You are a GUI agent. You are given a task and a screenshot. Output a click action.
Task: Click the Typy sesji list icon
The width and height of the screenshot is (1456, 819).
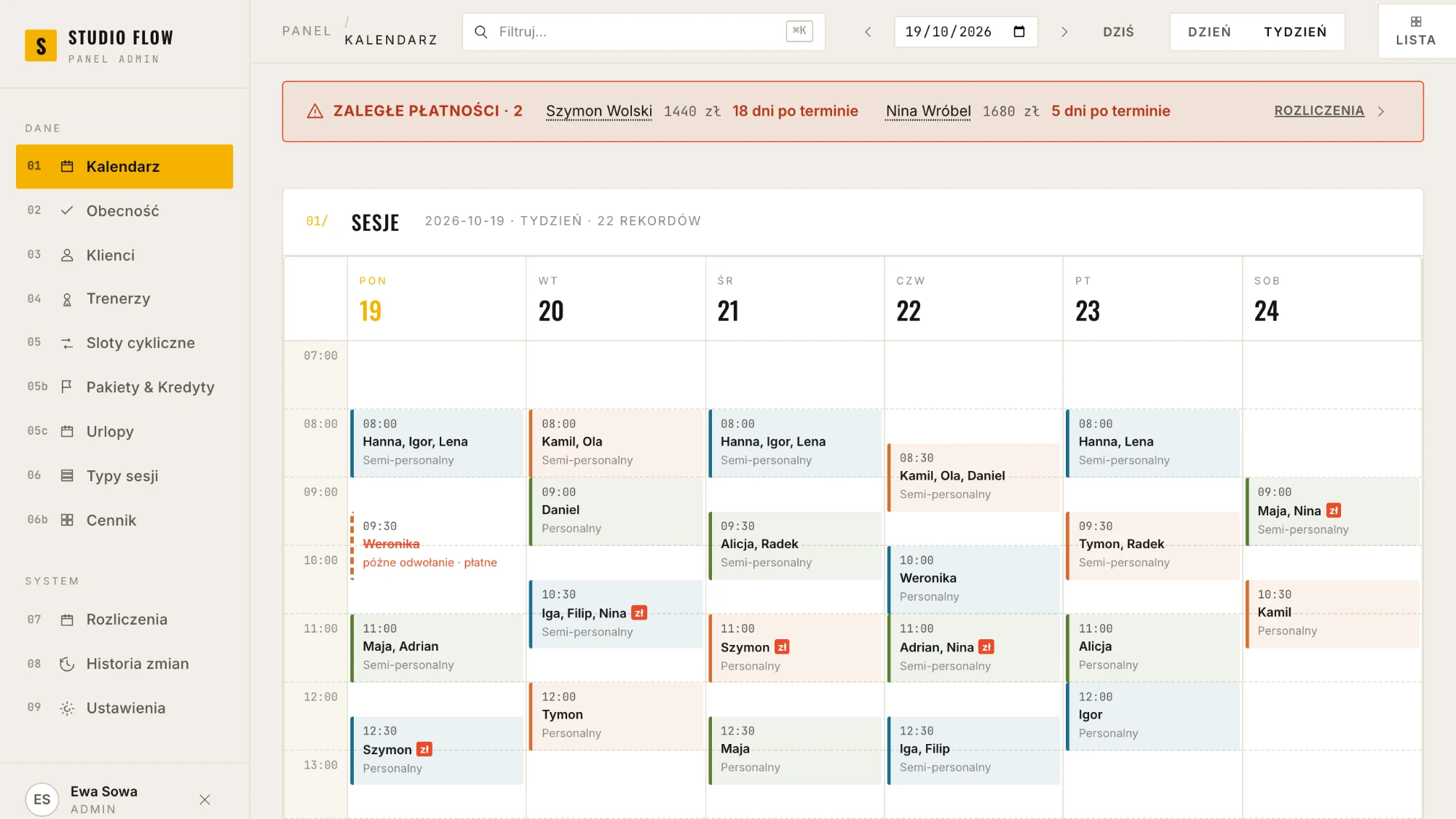coord(67,476)
